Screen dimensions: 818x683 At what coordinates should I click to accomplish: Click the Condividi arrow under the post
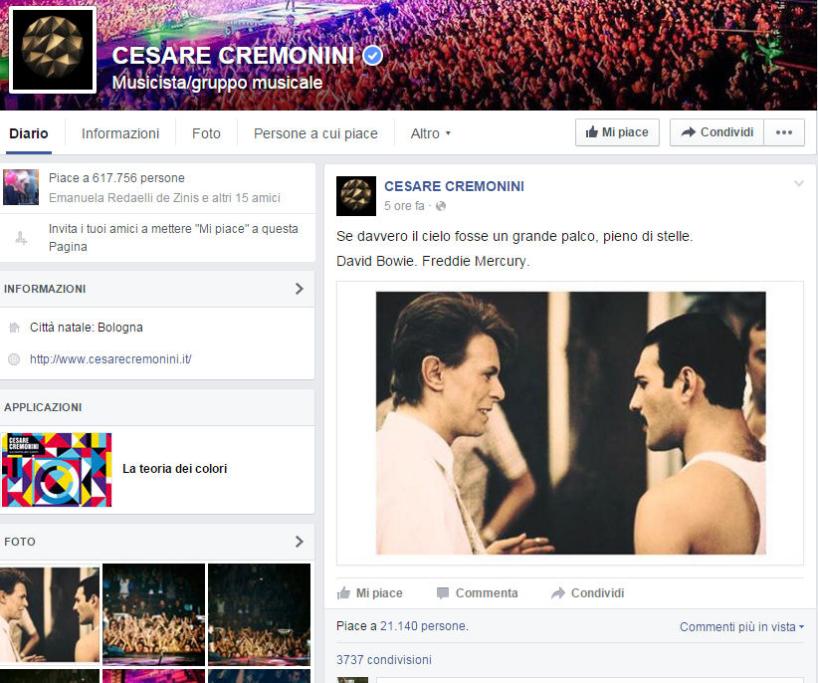[x=587, y=593]
